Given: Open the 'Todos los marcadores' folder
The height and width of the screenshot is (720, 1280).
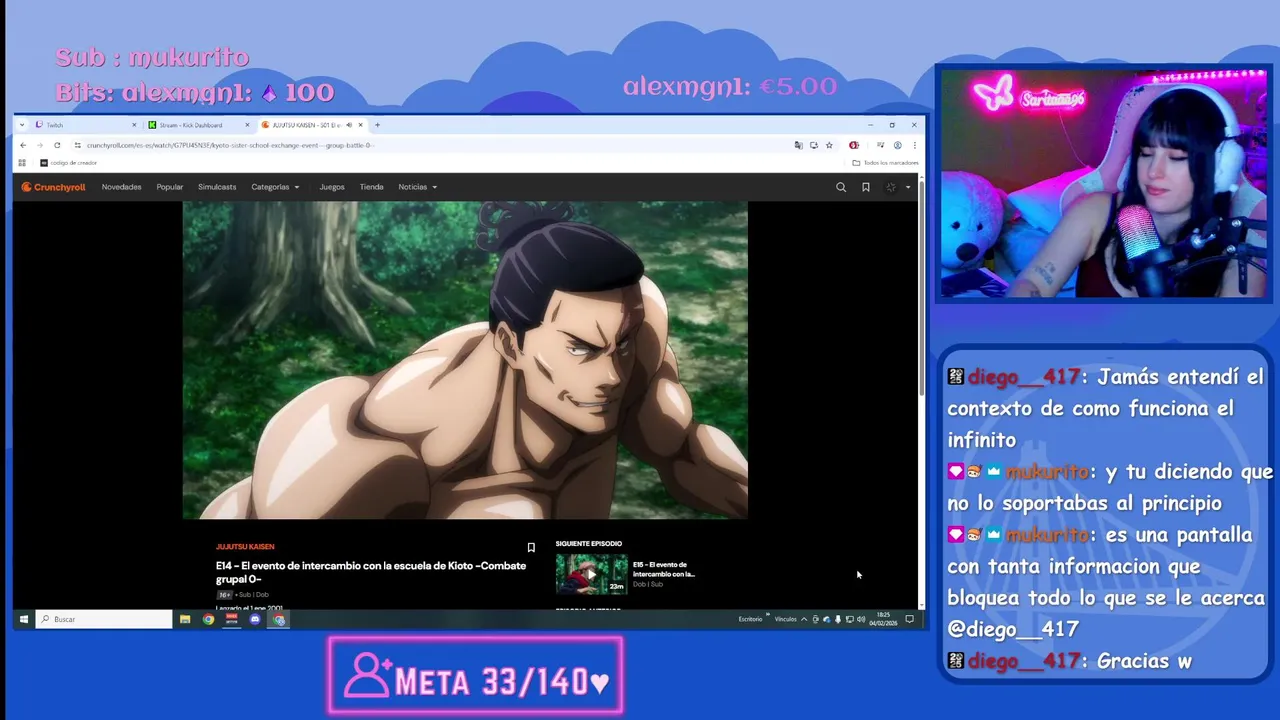Looking at the screenshot, I should tap(886, 162).
